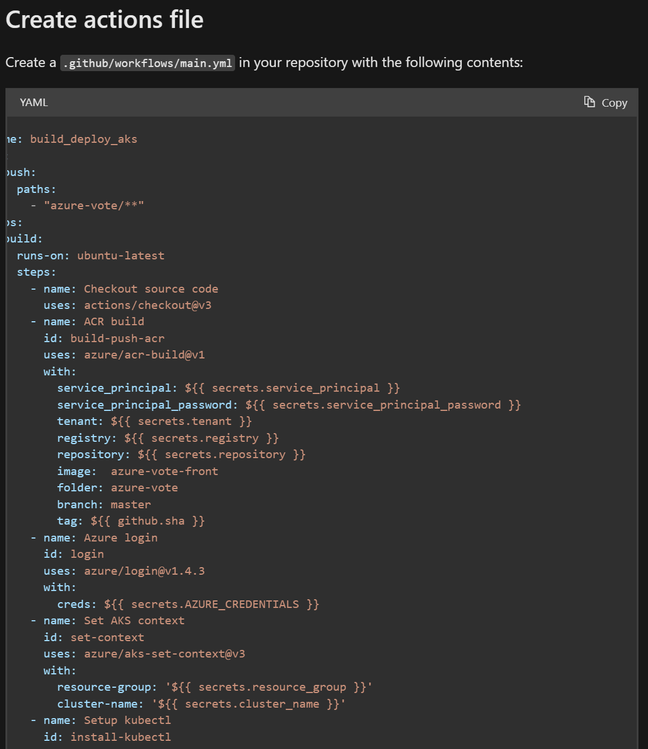Click azure/aks-set-context@v3 text
Image resolution: width=648 pixels, height=749 pixels.
[x=164, y=654]
